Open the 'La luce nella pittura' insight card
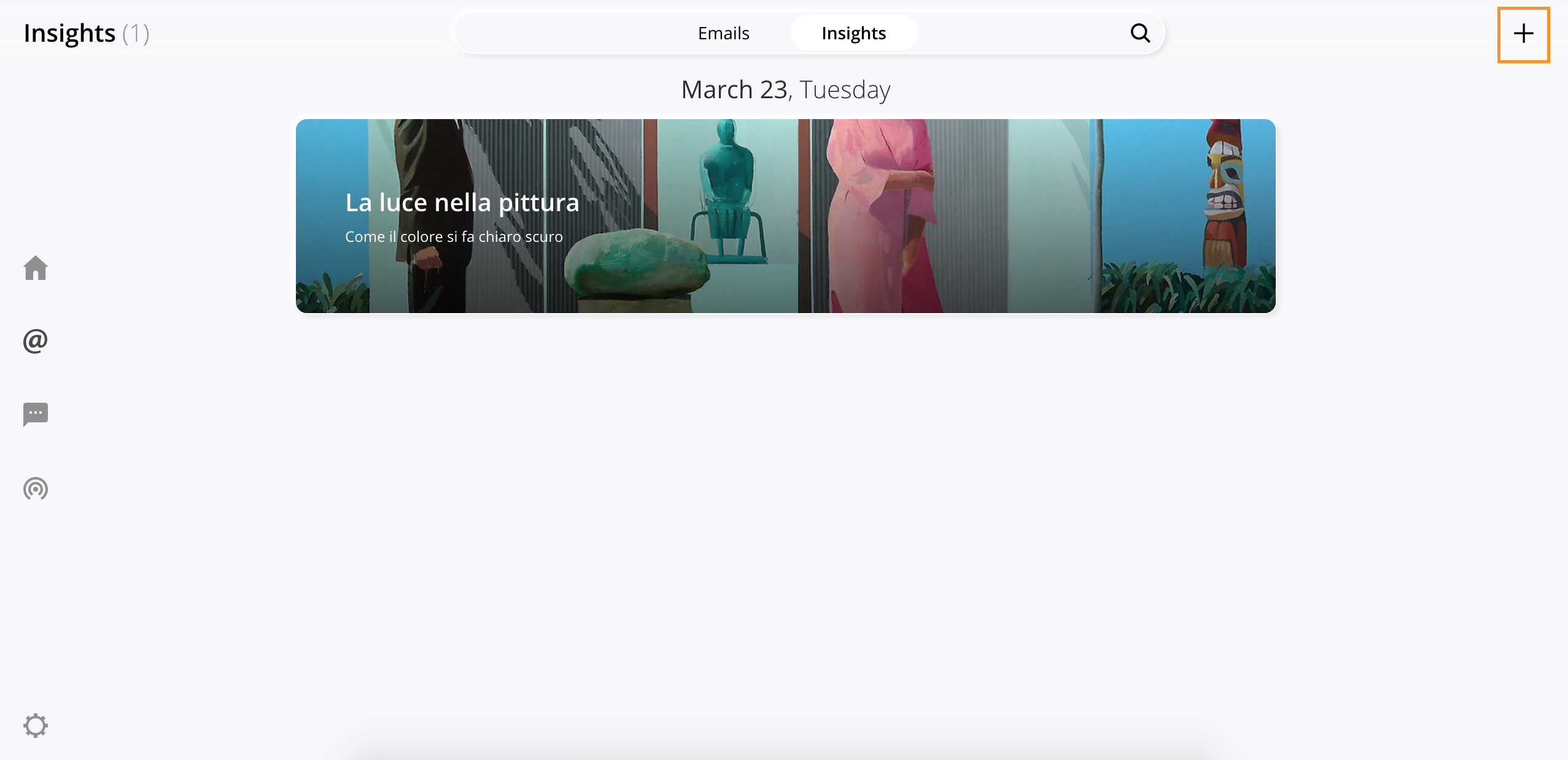The width and height of the screenshot is (1568, 760). click(x=786, y=216)
